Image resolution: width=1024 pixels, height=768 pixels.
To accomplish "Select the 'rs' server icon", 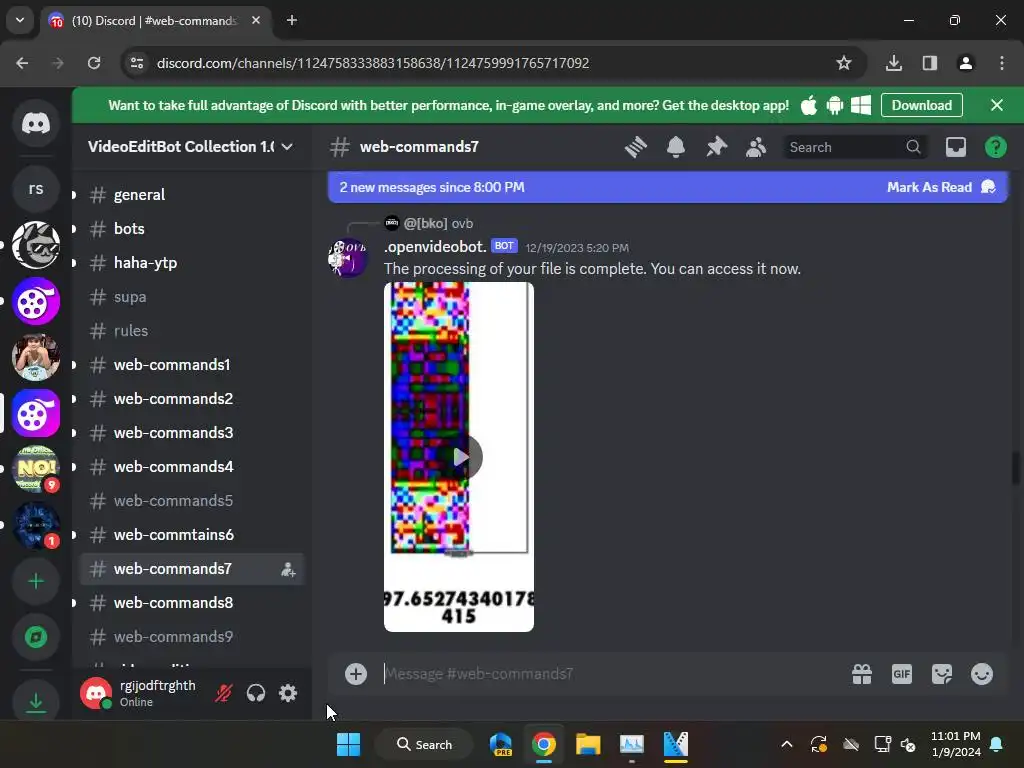I will point(36,189).
